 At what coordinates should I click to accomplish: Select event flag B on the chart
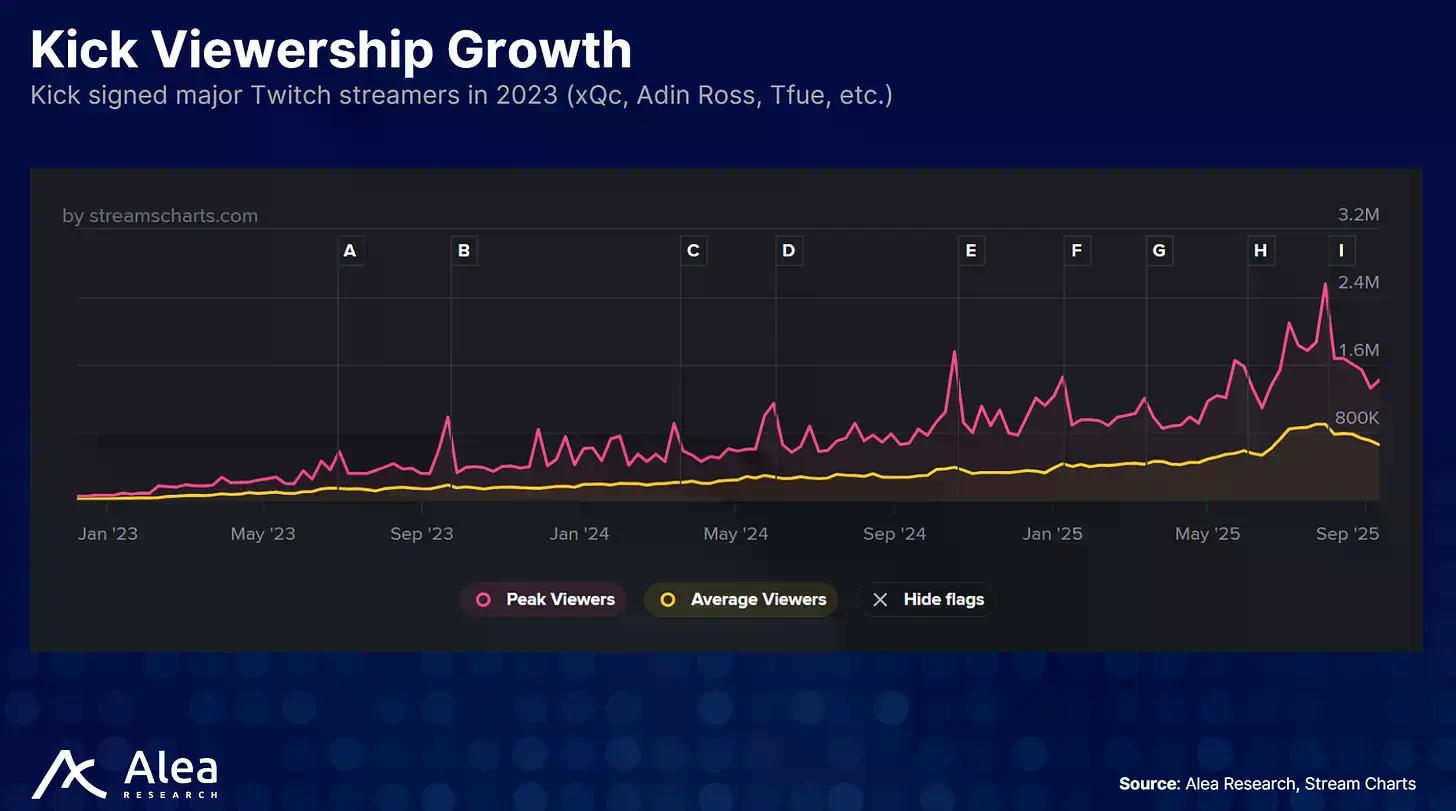[463, 251]
